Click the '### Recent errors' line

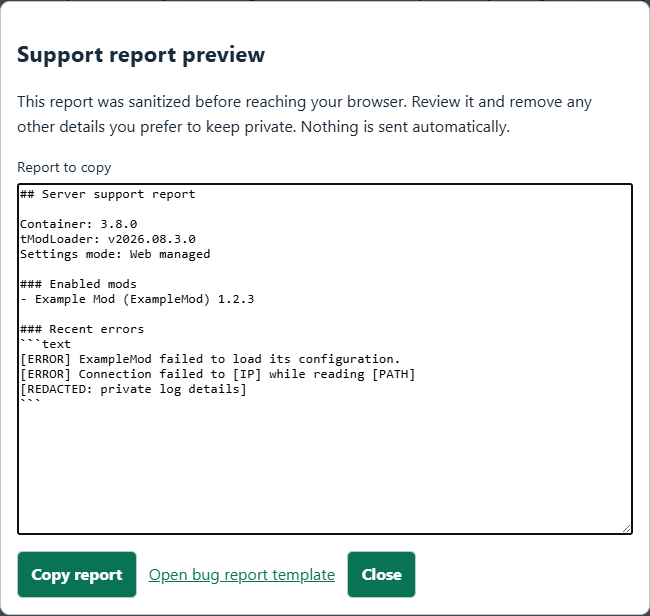click(x=82, y=329)
